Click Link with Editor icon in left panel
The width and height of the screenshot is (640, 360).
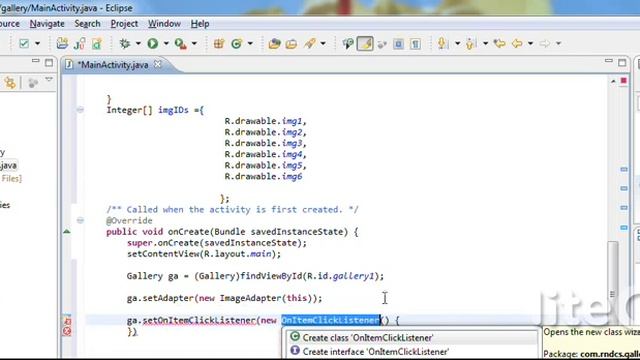pos(10,82)
